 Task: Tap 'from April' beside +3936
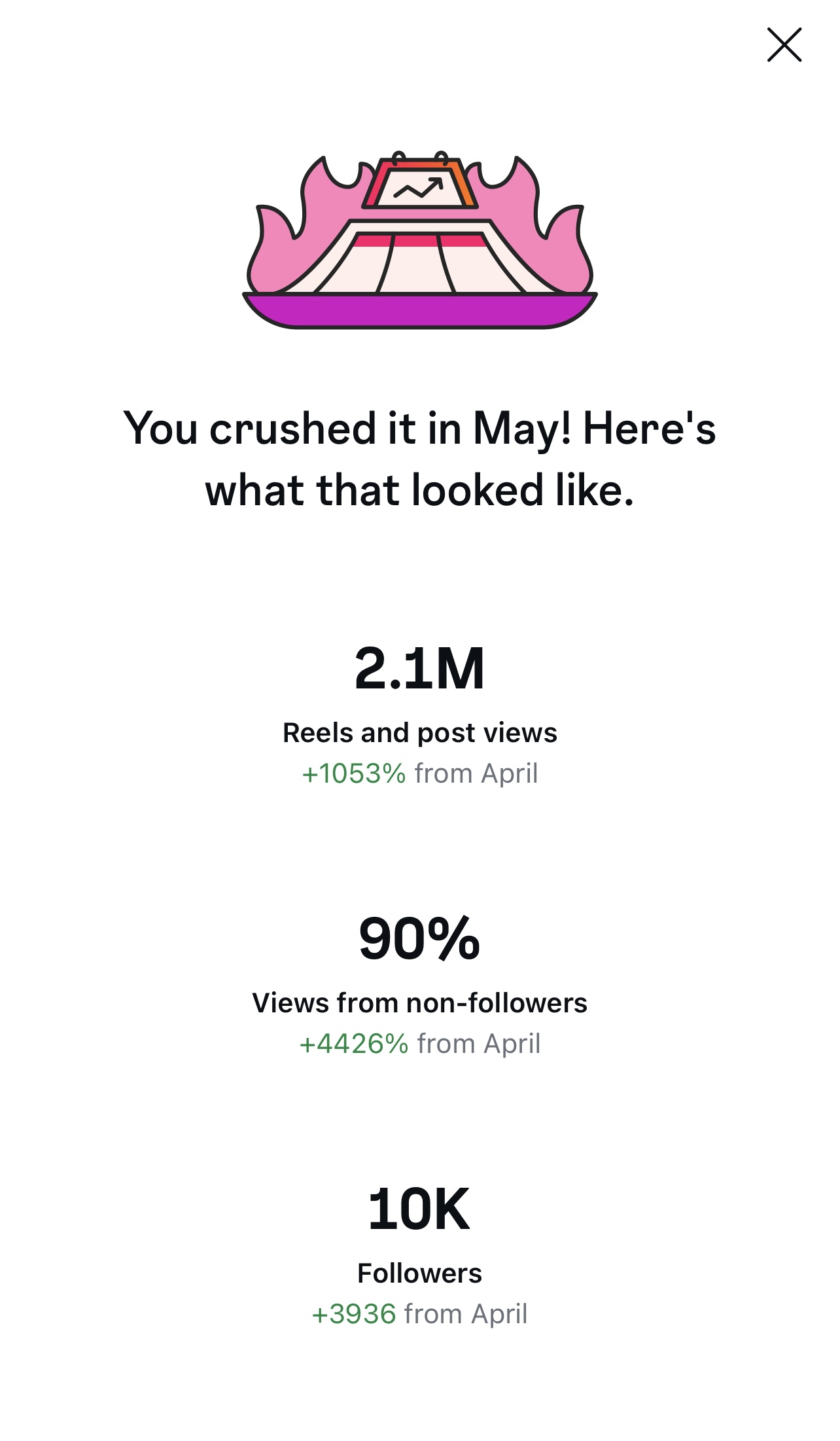pyautogui.click(x=466, y=1314)
